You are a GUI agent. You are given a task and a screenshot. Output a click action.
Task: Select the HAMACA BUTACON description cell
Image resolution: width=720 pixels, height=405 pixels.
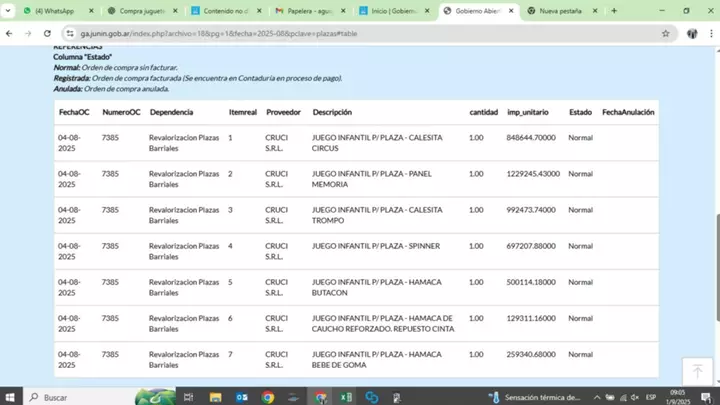(x=377, y=287)
